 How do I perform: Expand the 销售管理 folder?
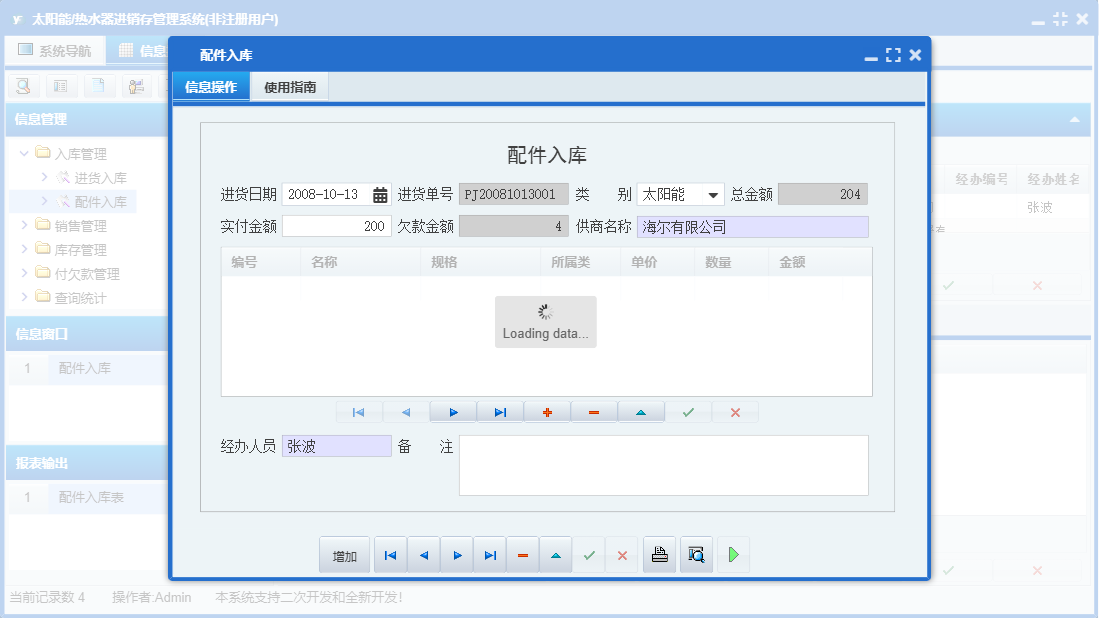[x=26, y=225]
